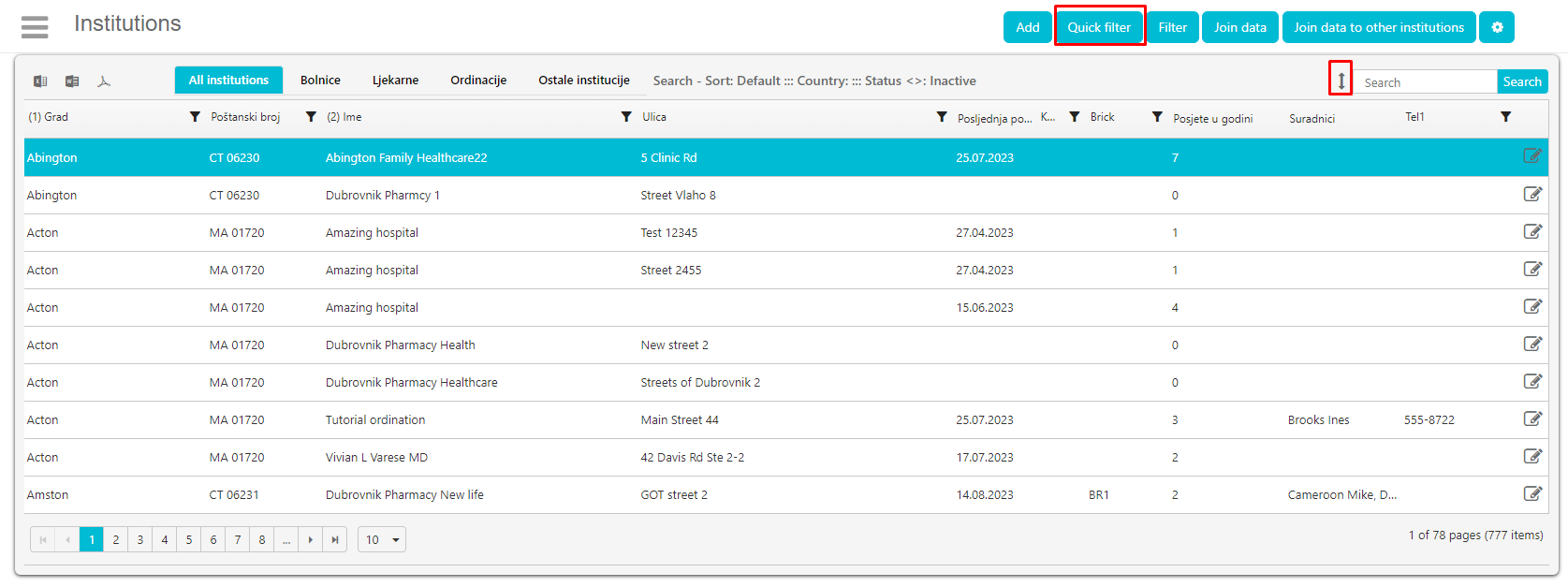Edit the Vivian L Varese MD row

(x=1531, y=456)
